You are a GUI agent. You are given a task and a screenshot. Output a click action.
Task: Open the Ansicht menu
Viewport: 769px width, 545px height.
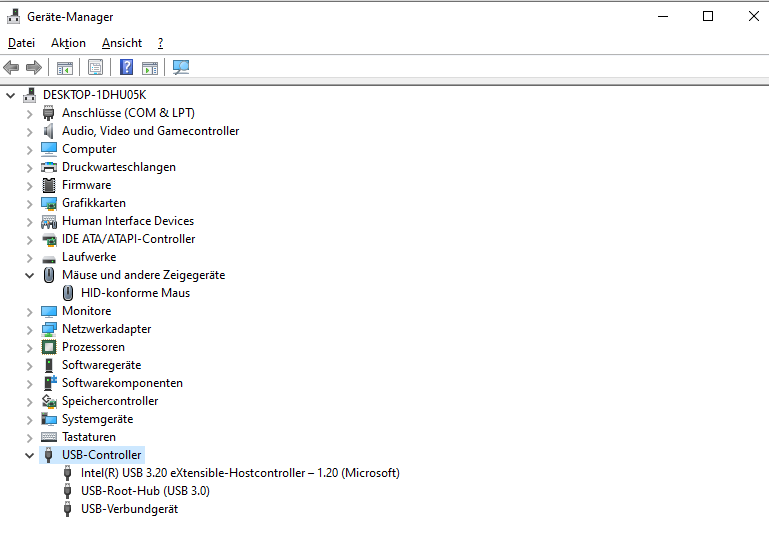[122, 43]
